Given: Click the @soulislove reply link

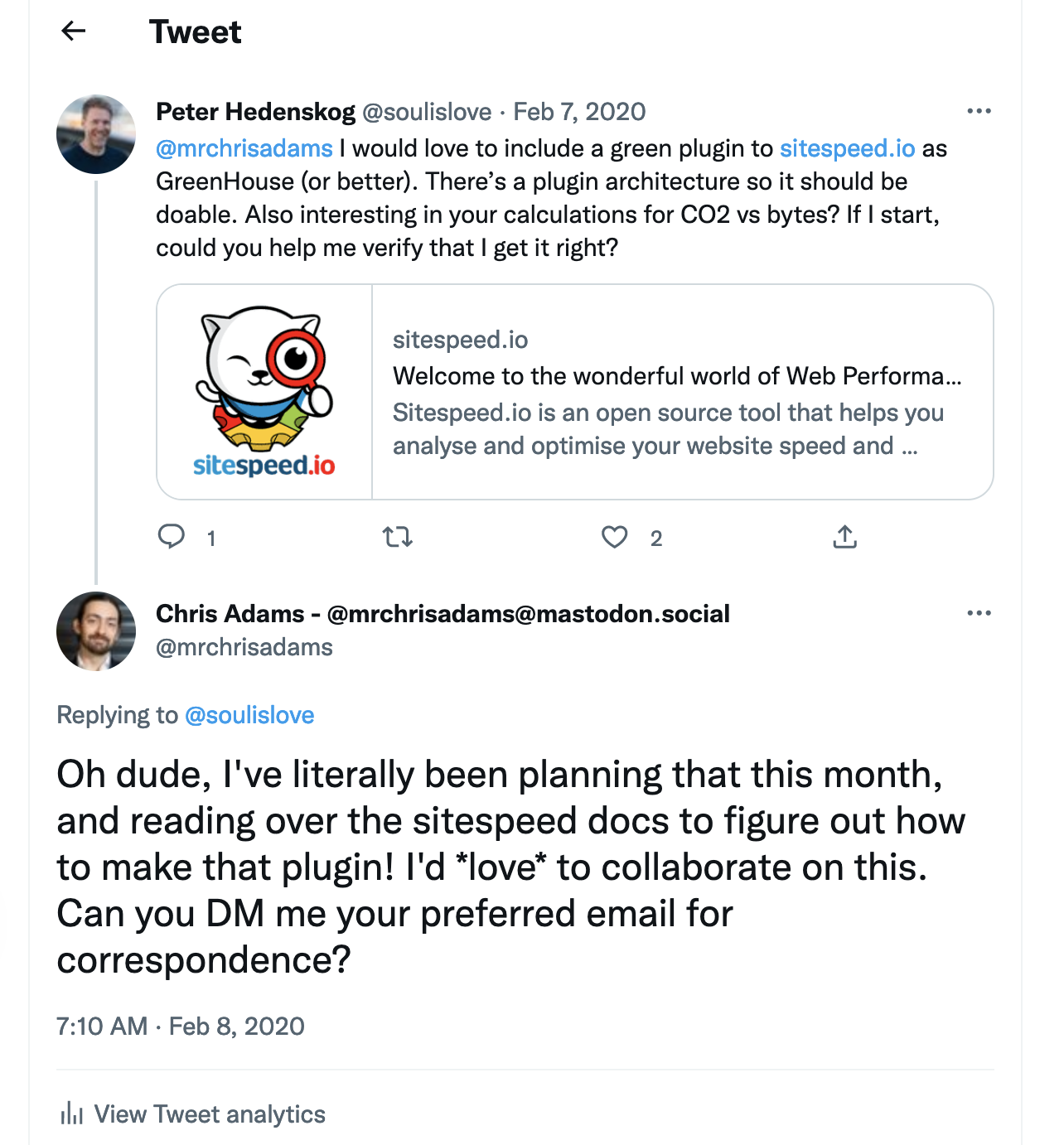Looking at the screenshot, I should pyautogui.click(x=249, y=715).
